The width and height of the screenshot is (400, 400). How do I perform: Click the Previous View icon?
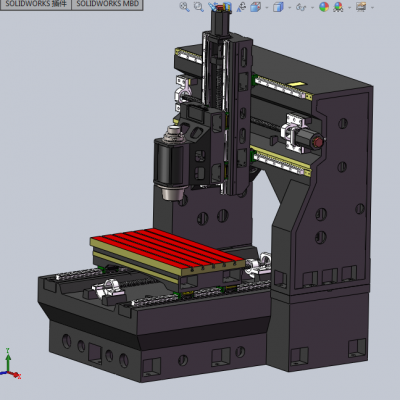pos(212,6)
